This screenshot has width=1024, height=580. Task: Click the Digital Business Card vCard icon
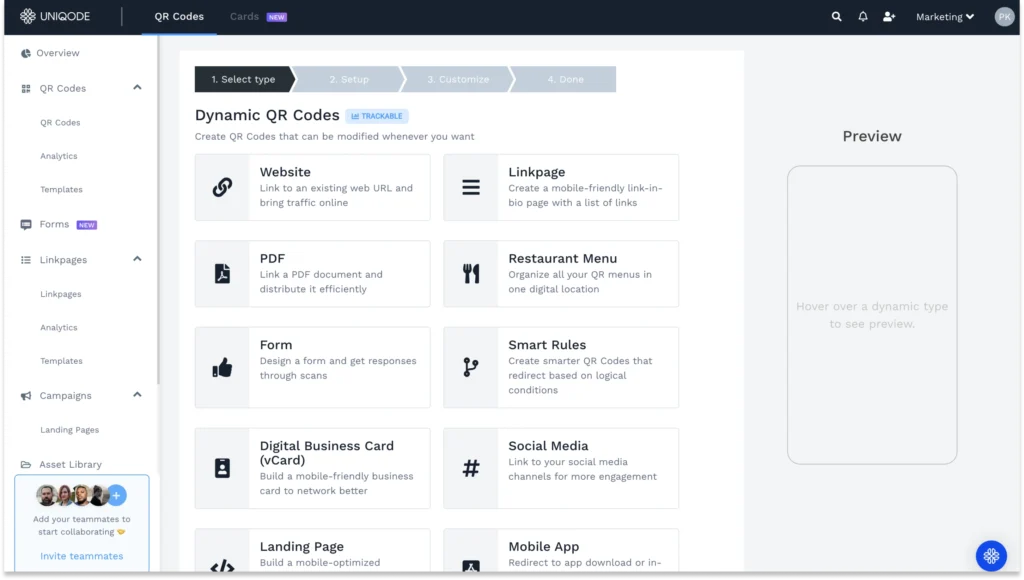pyautogui.click(x=222, y=468)
